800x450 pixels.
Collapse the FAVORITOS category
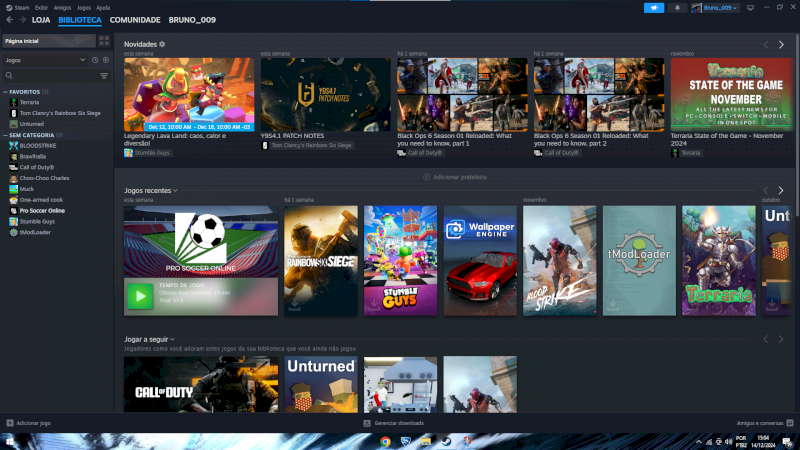(6, 92)
